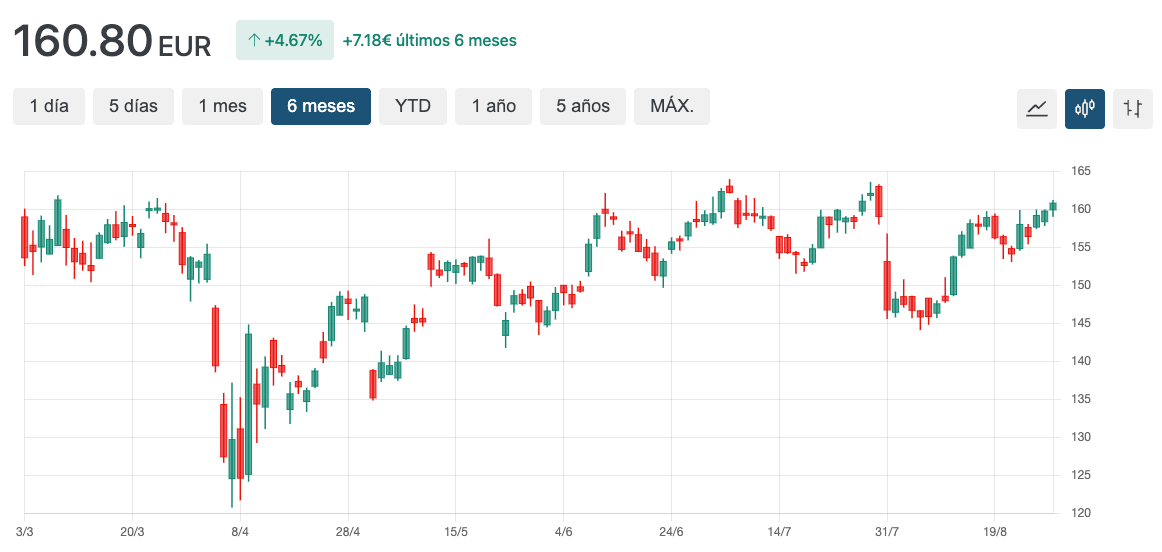
Task: Select the 1 día time range
Action: pos(49,106)
